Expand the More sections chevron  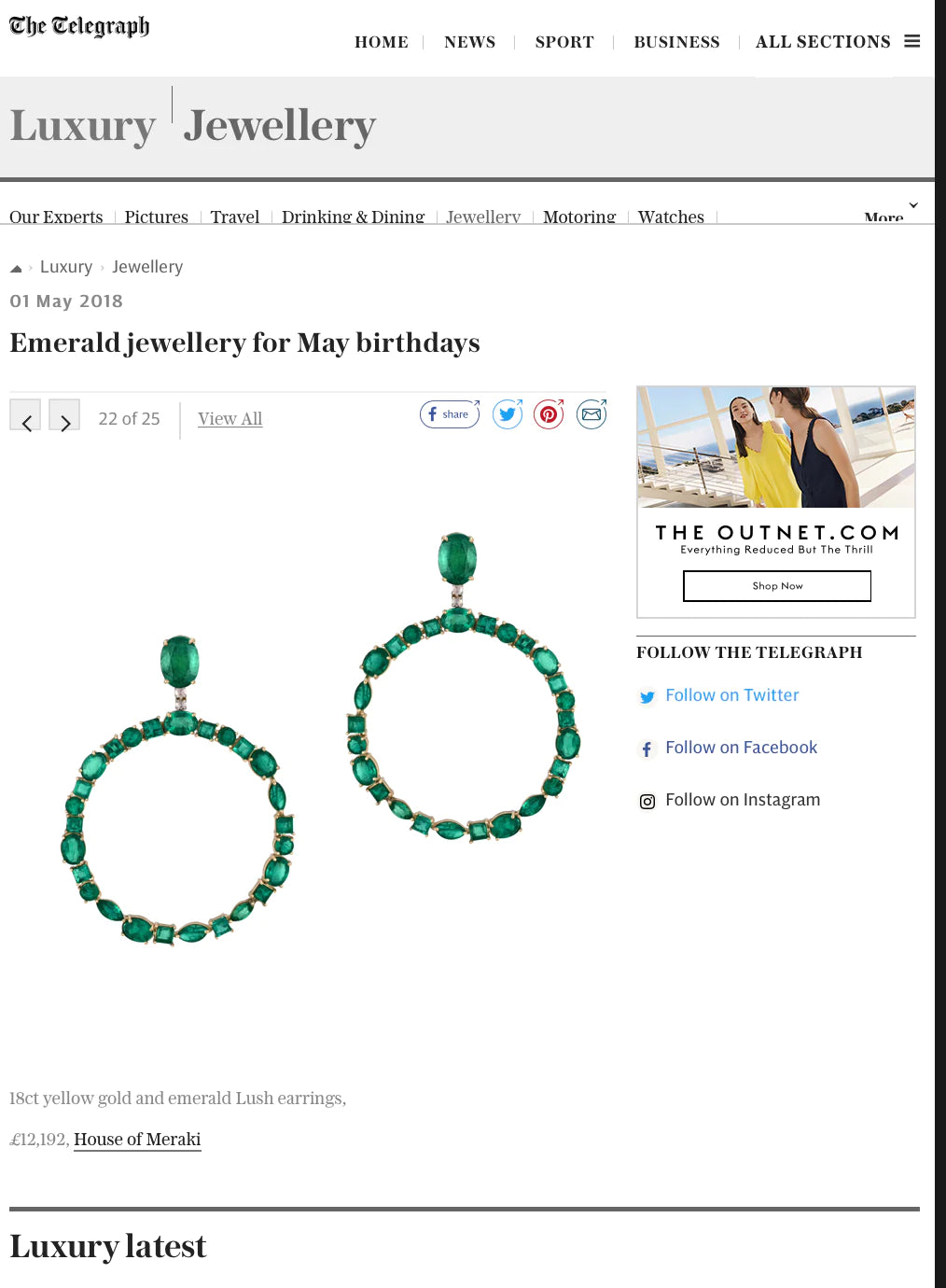pyautogui.click(x=913, y=205)
